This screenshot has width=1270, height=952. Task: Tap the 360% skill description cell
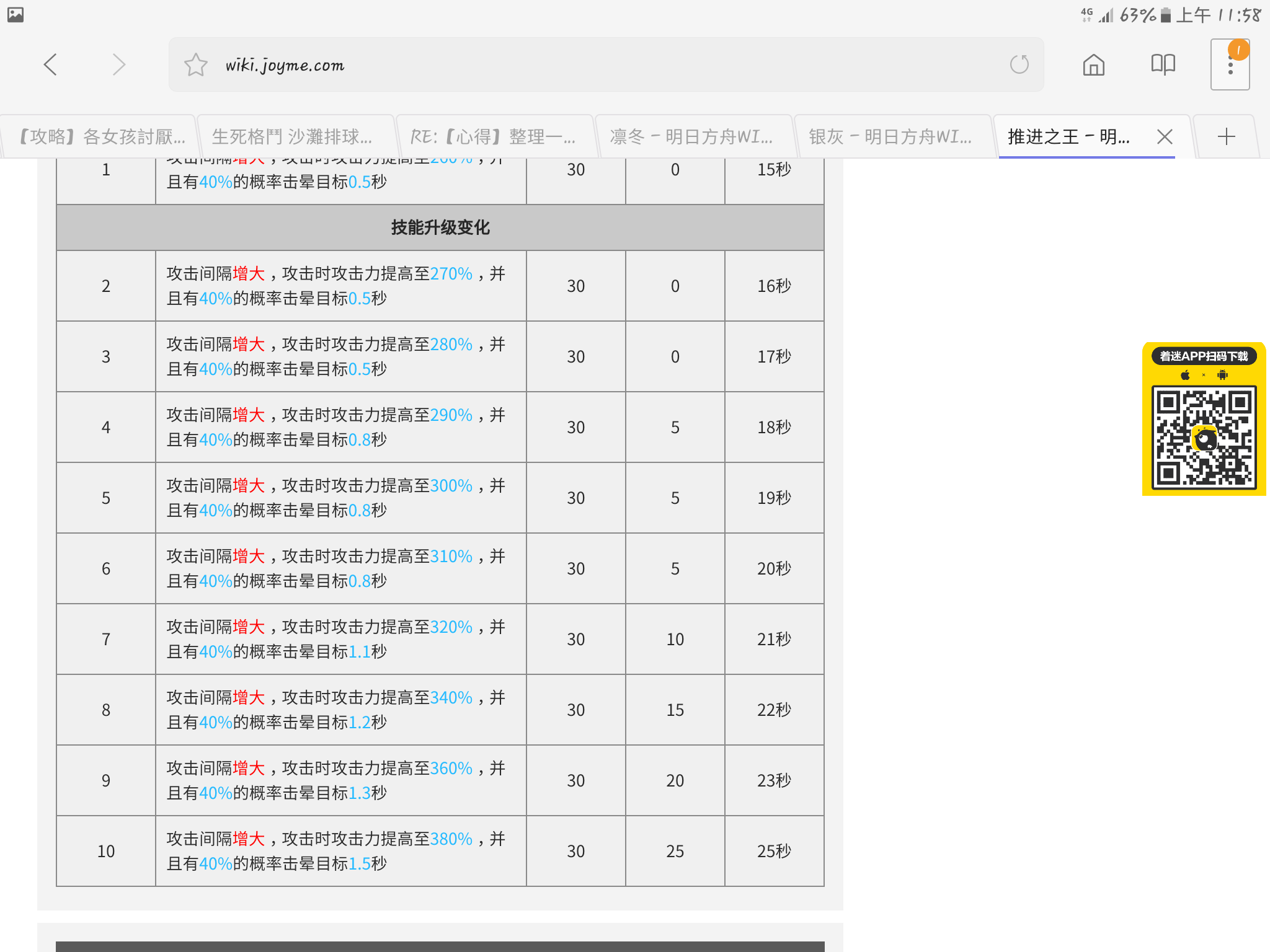pos(341,780)
